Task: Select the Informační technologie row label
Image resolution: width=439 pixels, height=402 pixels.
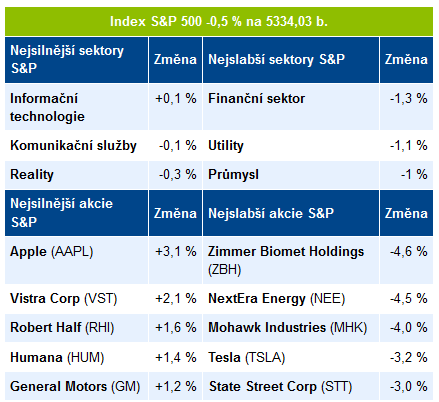Action: [x=76, y=107]
